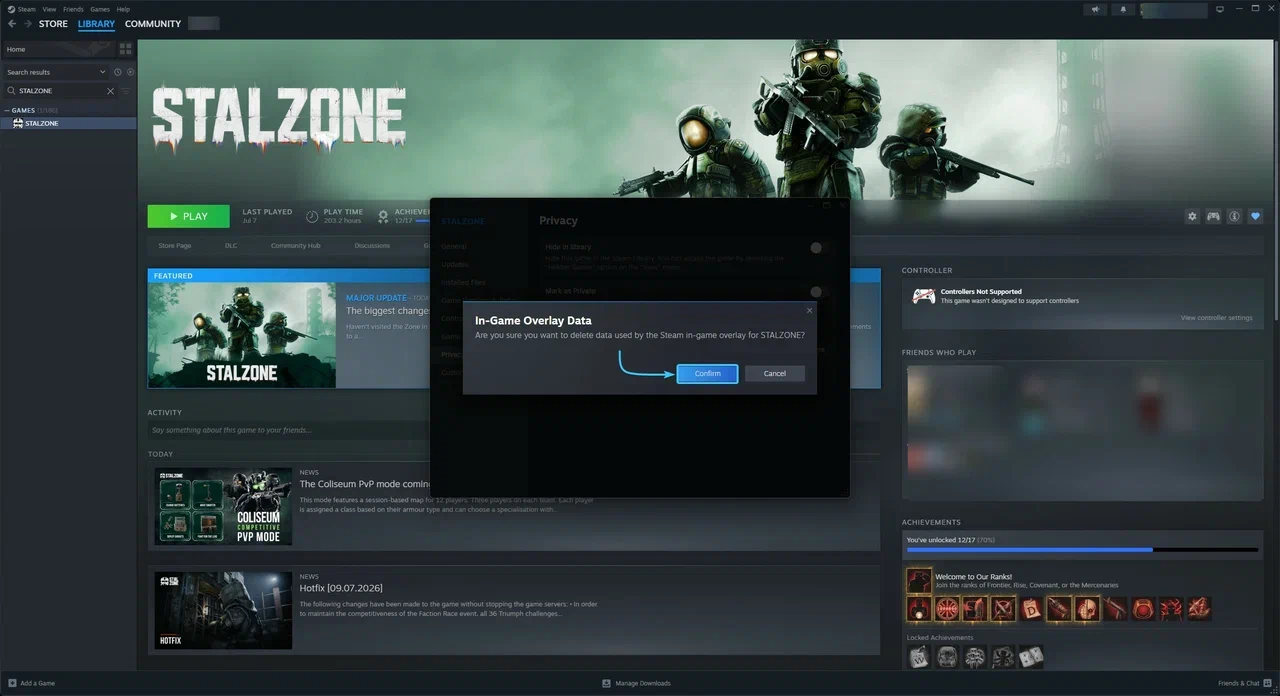Viewport: 1280px width, 696px height.
Task: Confirm deleting the in-game overlay data
Action: point(707,373)
